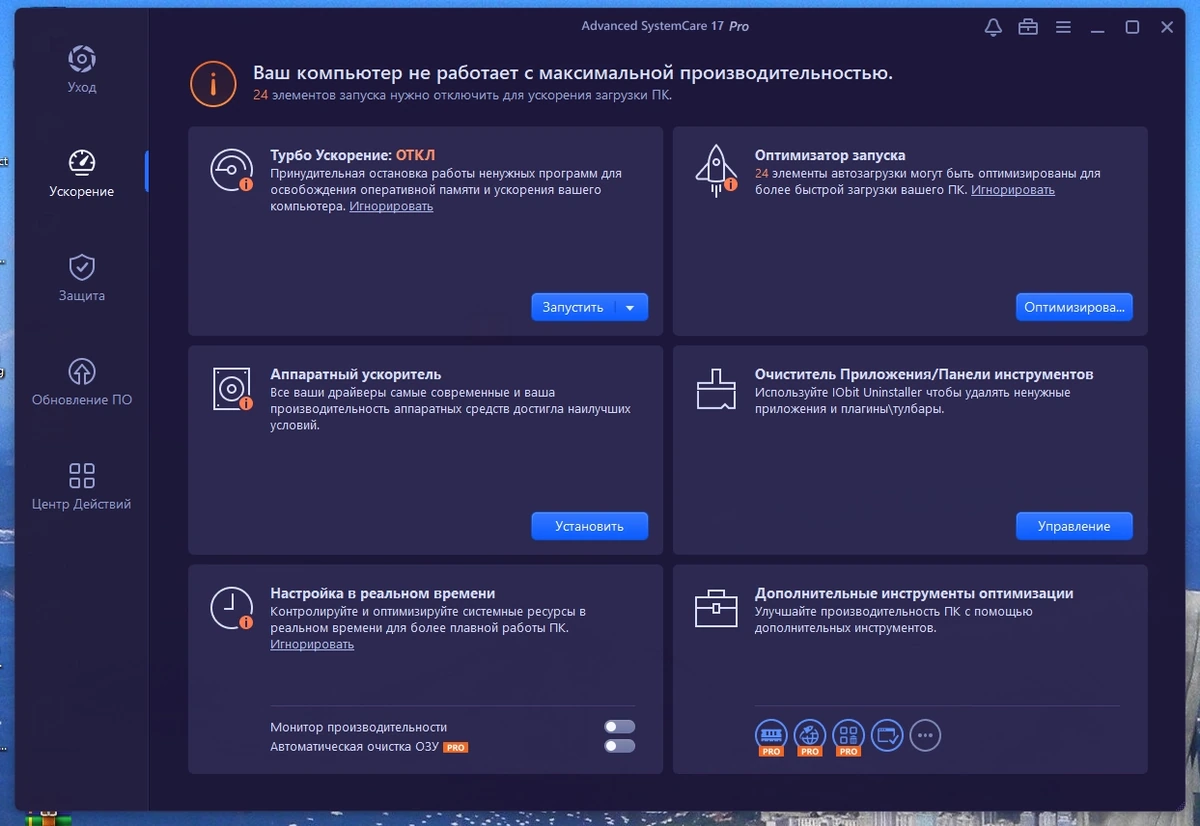This screenshot has width=1200, height=826.
Task: Click the Управление button
Action: (x=1074, y=526)
